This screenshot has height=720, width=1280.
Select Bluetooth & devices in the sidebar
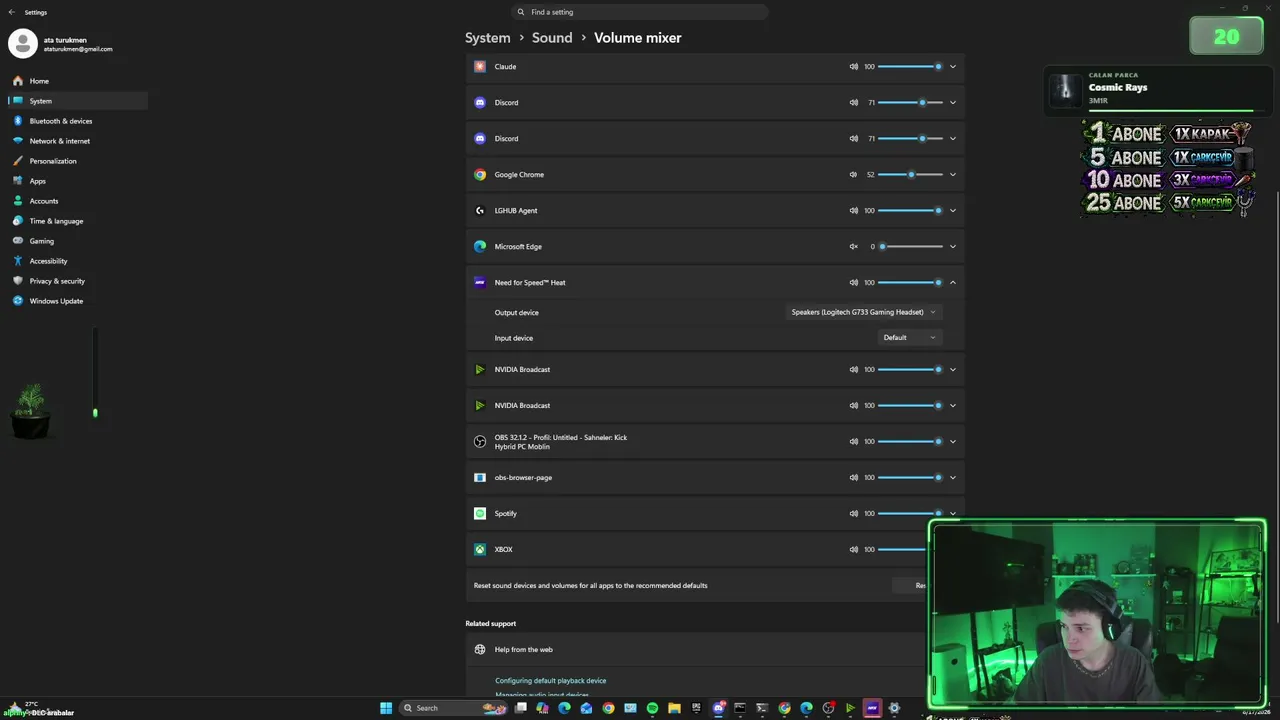point(78,121)
